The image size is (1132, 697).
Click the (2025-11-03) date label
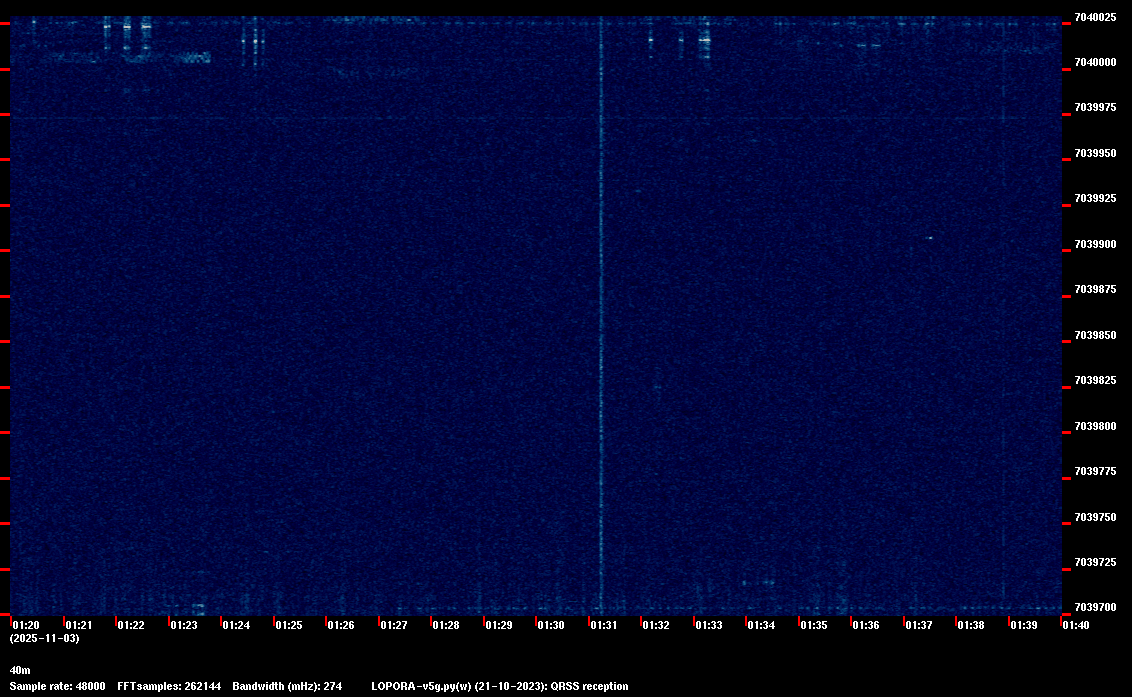45,638
